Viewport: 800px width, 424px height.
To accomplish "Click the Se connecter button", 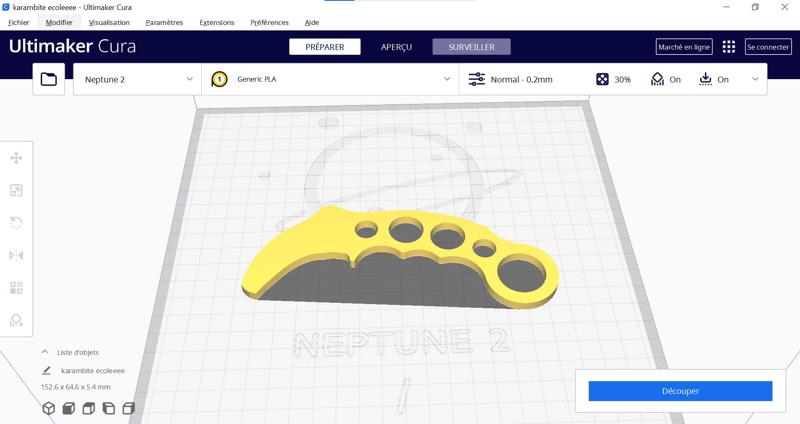I will [768, 47].
